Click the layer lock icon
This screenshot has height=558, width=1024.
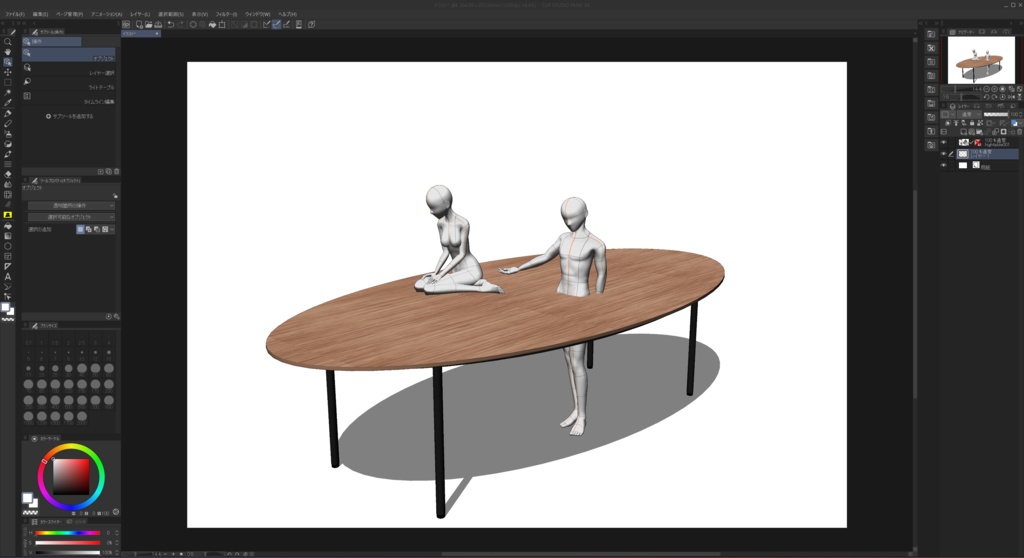972,123
